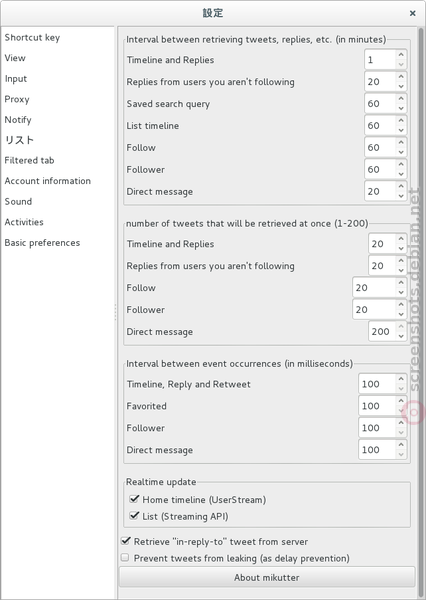Screen dimensions: 426x600
Task: Increase the List timeline interval spinner
Action: tap(401, 121)
